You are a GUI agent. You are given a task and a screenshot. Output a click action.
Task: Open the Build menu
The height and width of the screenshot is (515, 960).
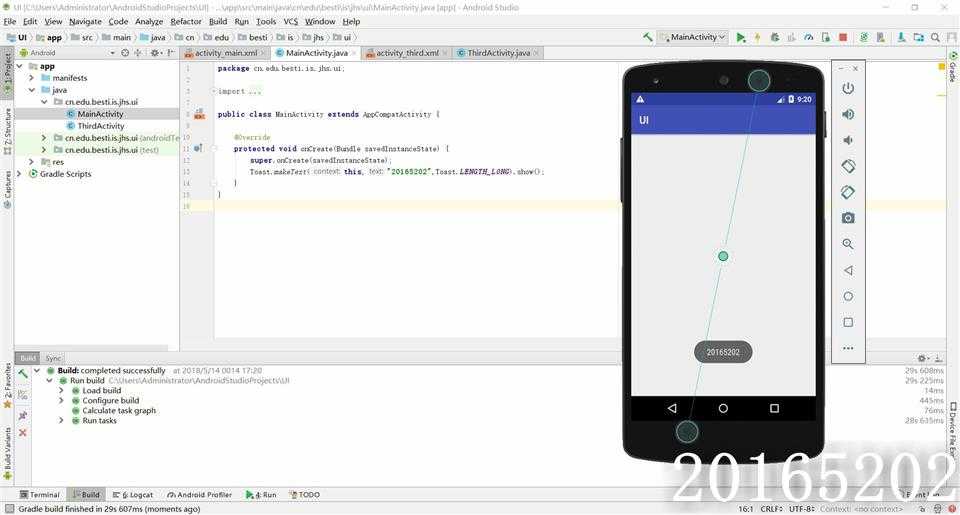(218, 21)
